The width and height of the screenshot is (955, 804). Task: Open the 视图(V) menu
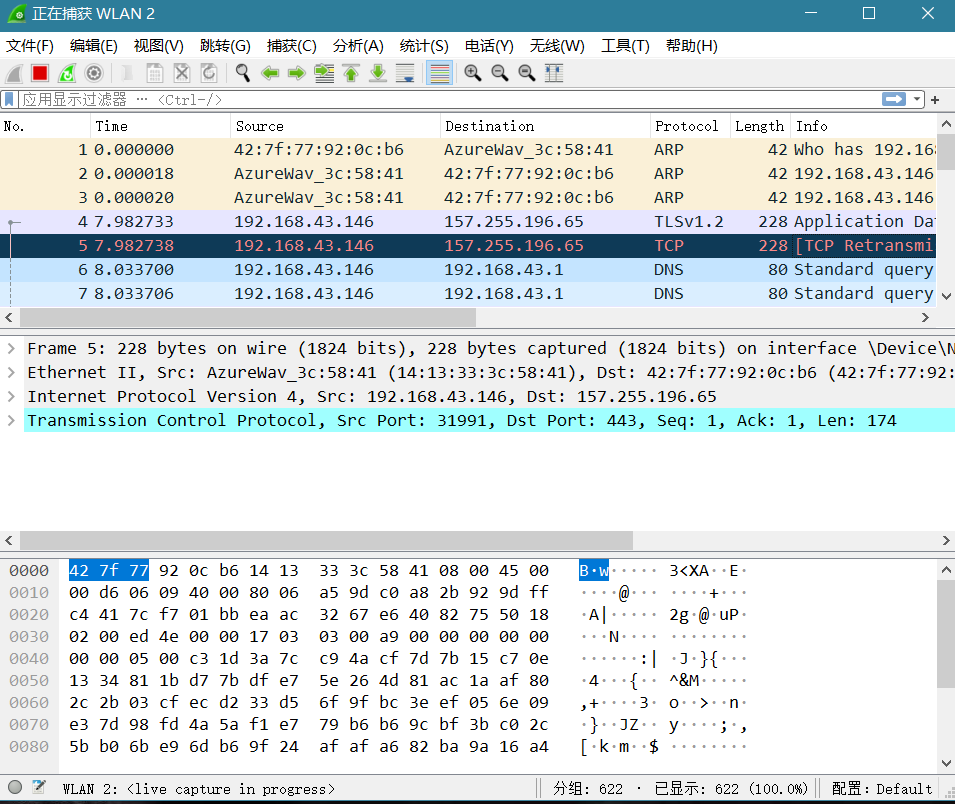(158, 46)
